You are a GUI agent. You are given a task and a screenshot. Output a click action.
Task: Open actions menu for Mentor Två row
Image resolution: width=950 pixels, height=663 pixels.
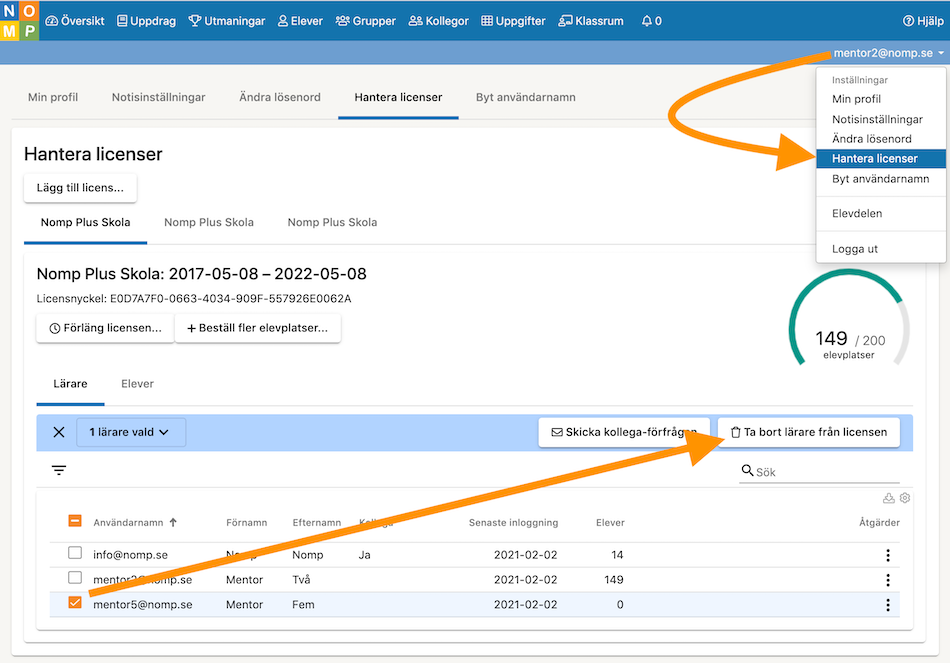point(888,580)
